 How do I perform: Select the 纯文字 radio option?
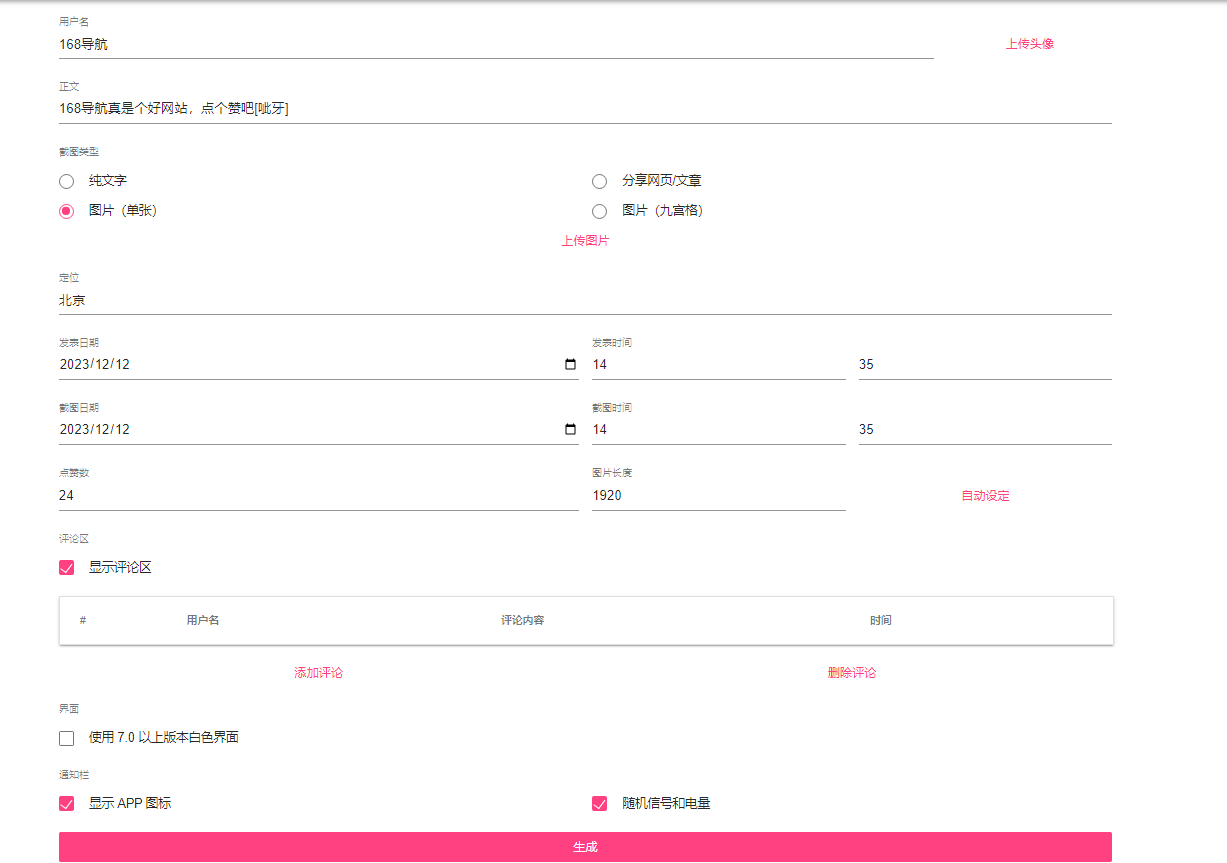pyautogui.click(x=67, y=182)
